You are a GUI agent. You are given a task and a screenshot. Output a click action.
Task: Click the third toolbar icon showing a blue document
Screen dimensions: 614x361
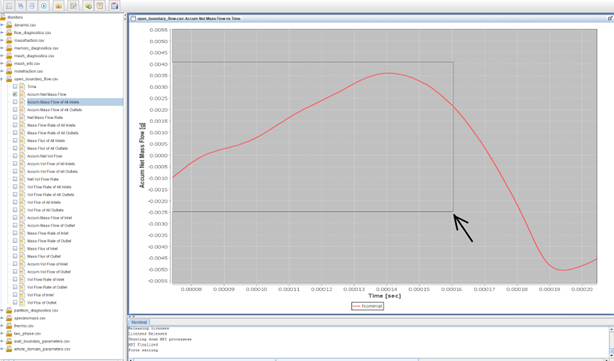tap(32, 5)
